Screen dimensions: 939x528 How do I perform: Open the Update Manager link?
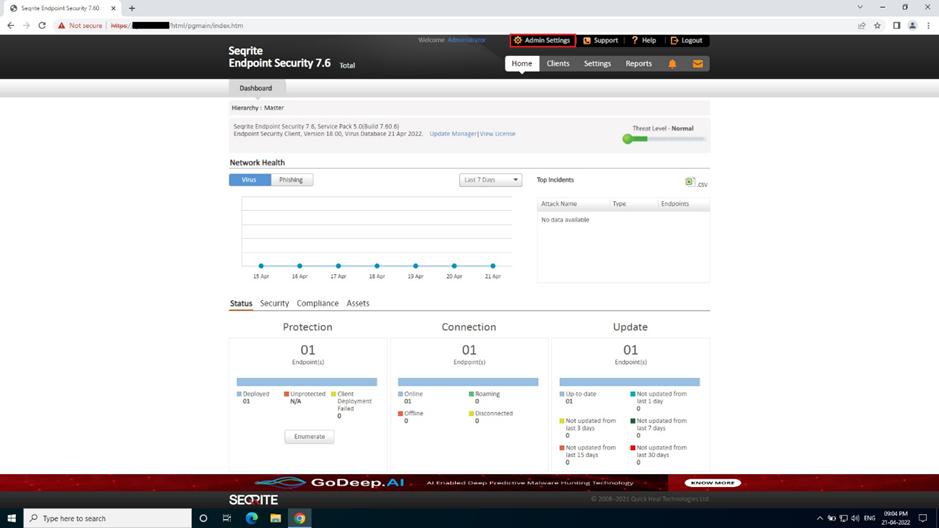tap(452, 134)
